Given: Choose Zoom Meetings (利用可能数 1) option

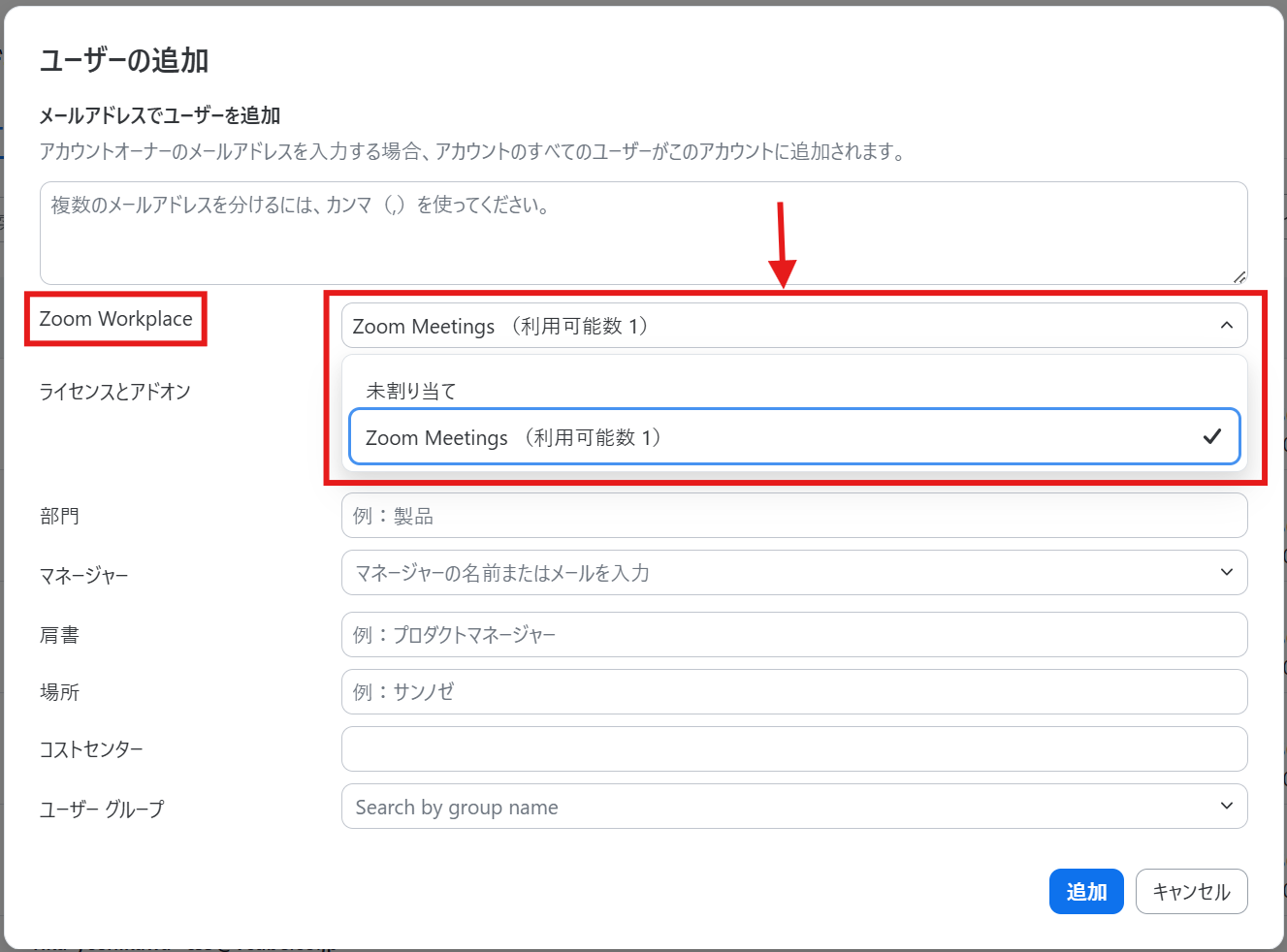Looking at the screenshot, I should pos(793,437).
